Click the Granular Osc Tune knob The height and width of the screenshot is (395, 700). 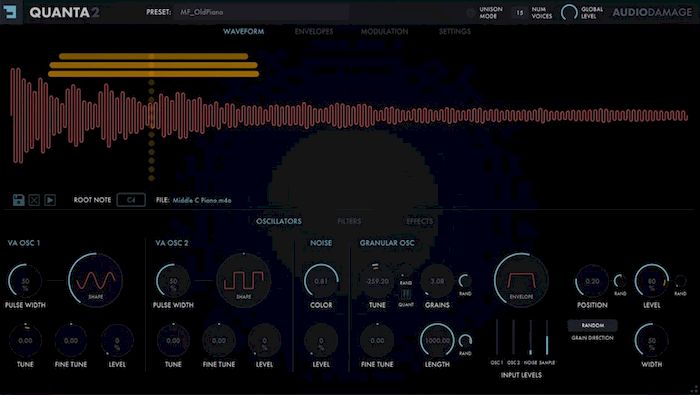pyautogui.click(x=377, y=281)
